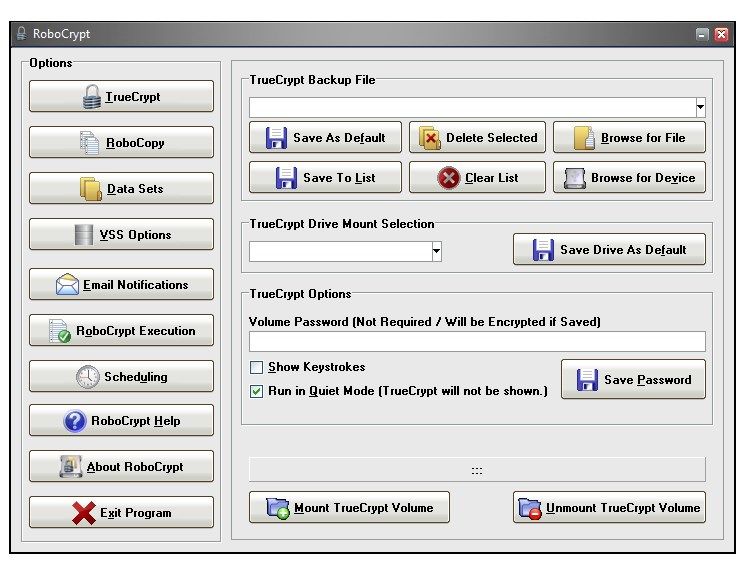Click the floppy icon on Save Password
Image resolution: width=747 pixels, height=562 pixels.
(587, 380)
